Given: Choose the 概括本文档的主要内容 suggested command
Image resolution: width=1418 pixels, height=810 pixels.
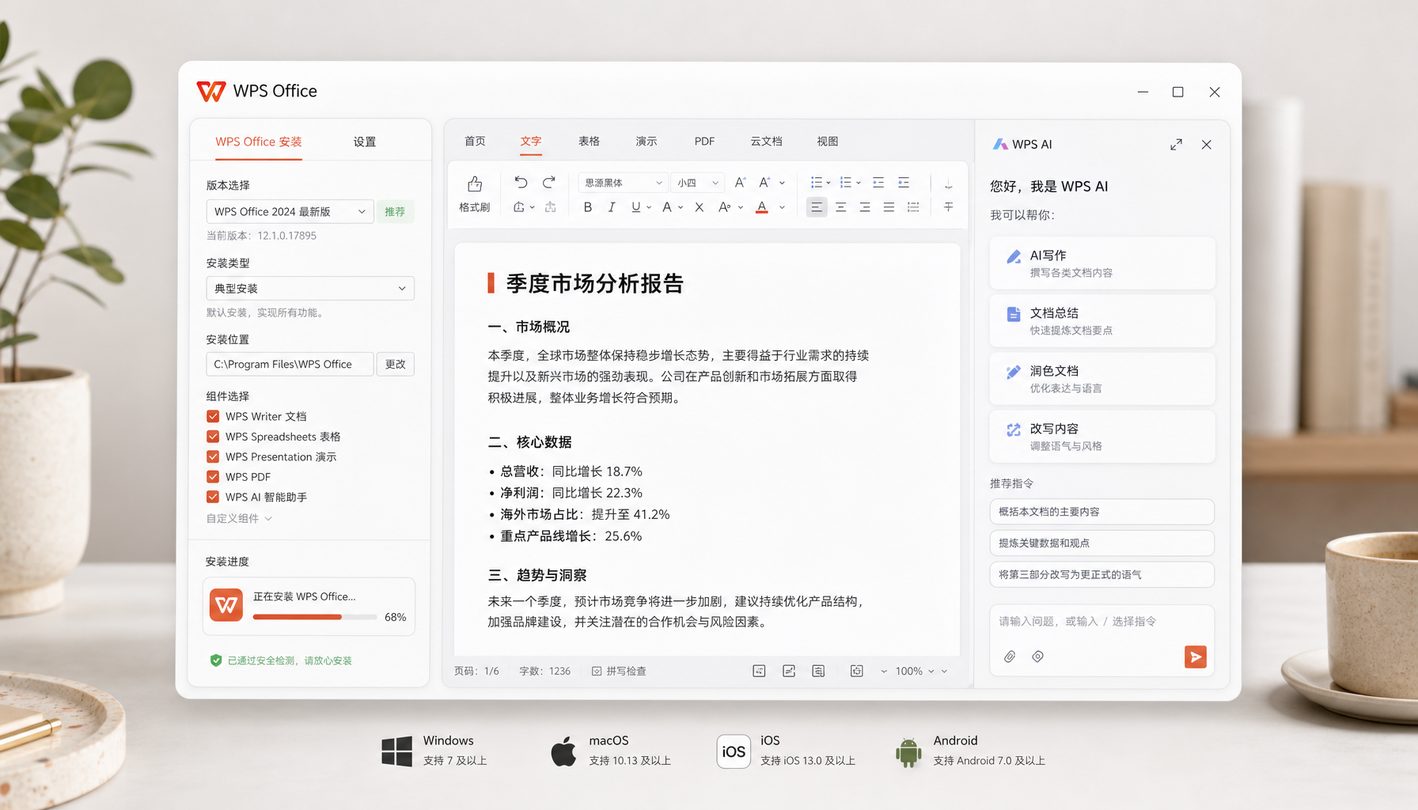Looking at the screenshot, I should pos(1102,511).
